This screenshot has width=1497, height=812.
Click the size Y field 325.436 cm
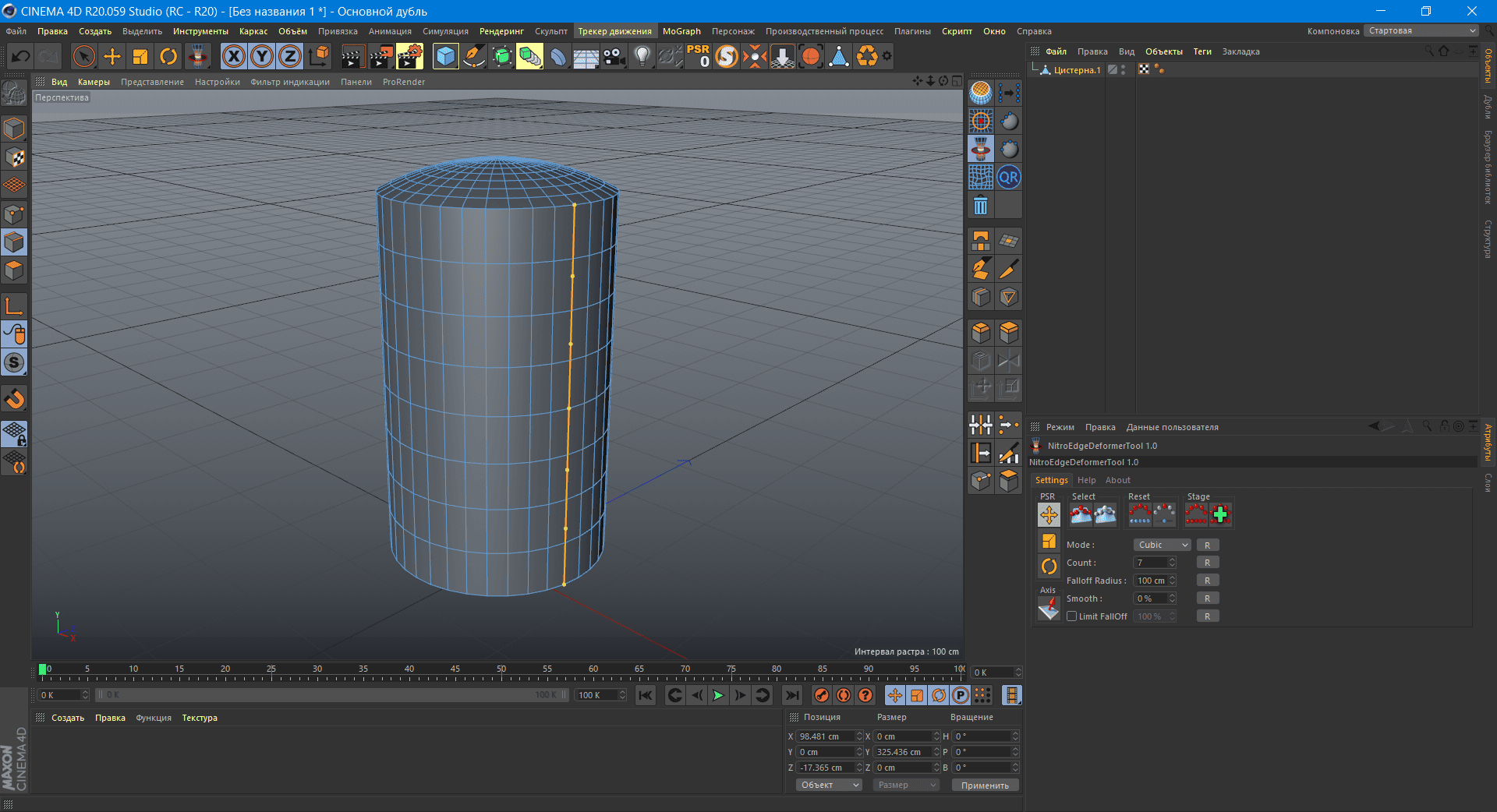tap(903, 752)
